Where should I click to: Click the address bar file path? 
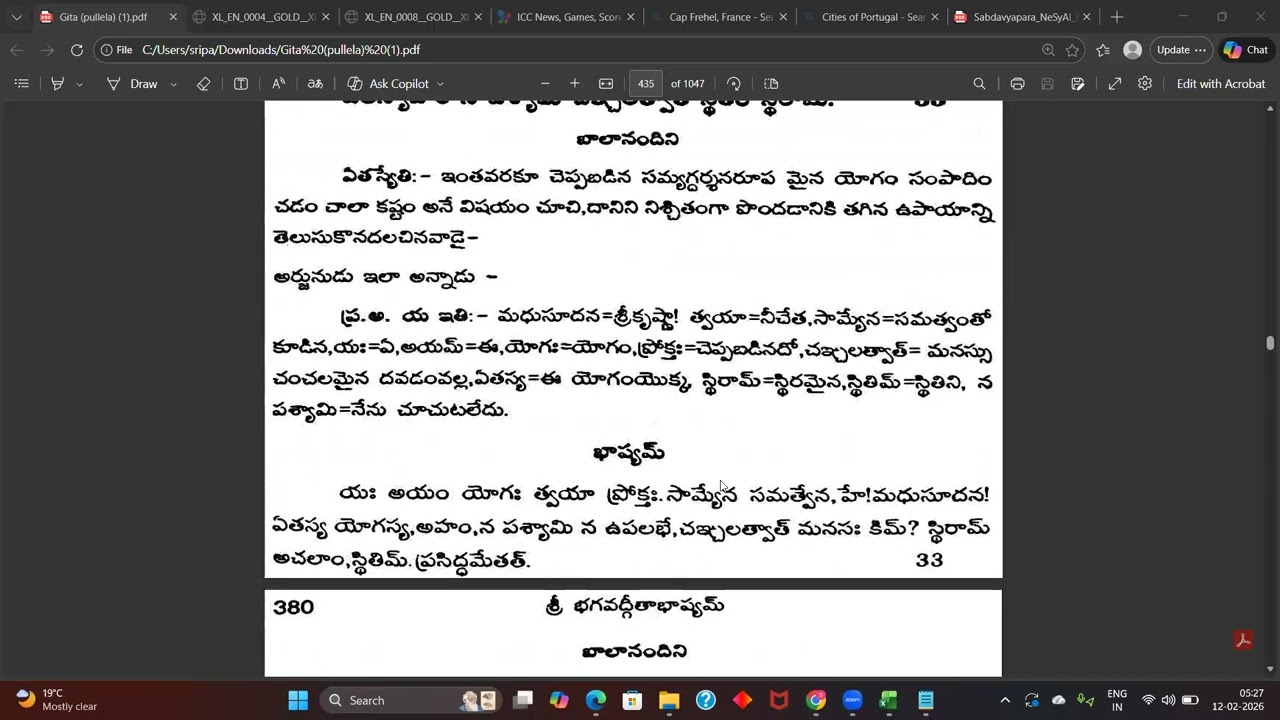(281, 50)
